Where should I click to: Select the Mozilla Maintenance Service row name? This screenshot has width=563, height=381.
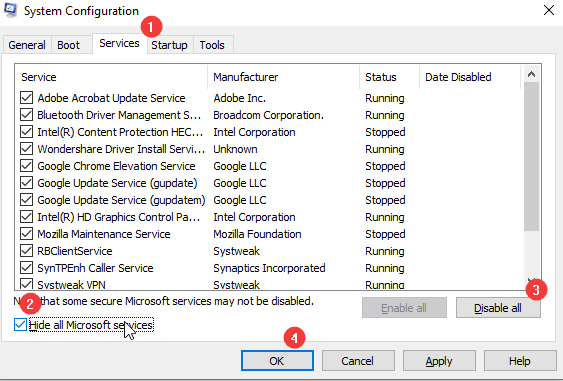tap(104, 234)
